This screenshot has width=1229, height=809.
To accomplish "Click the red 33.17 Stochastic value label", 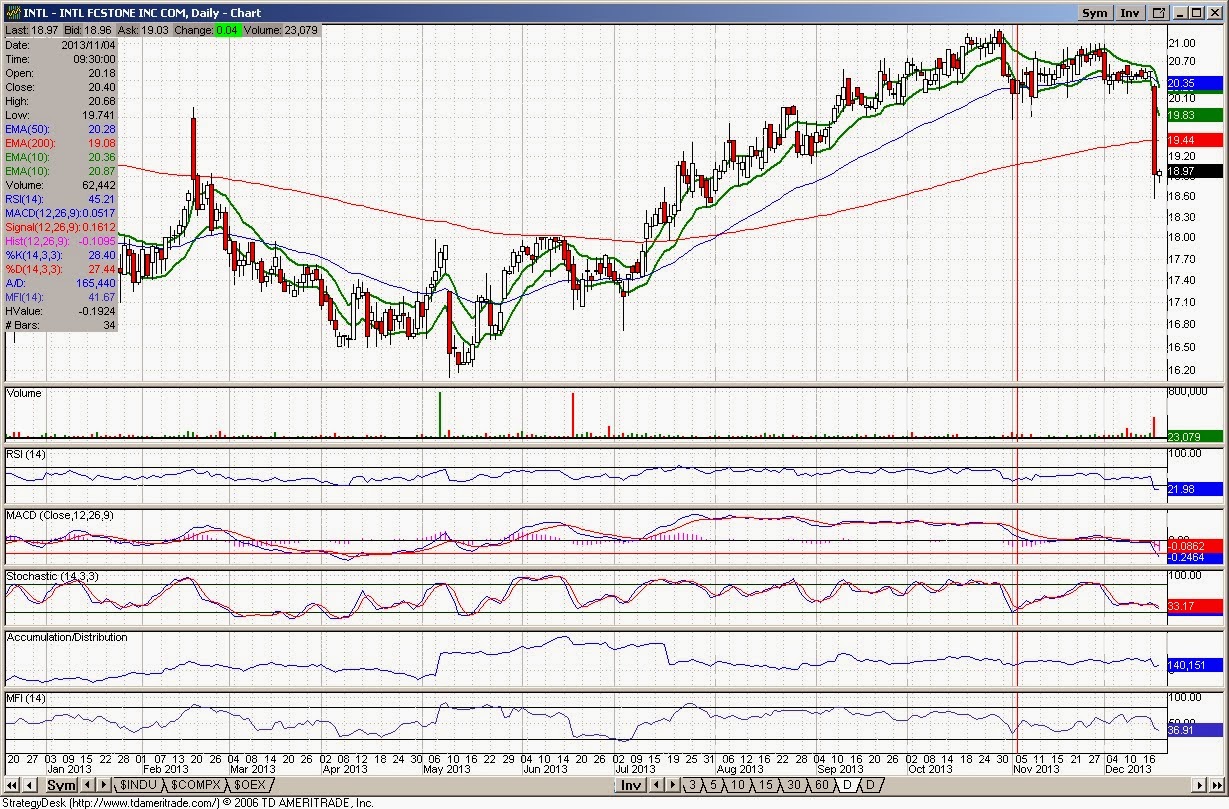I will [1195, 606].
